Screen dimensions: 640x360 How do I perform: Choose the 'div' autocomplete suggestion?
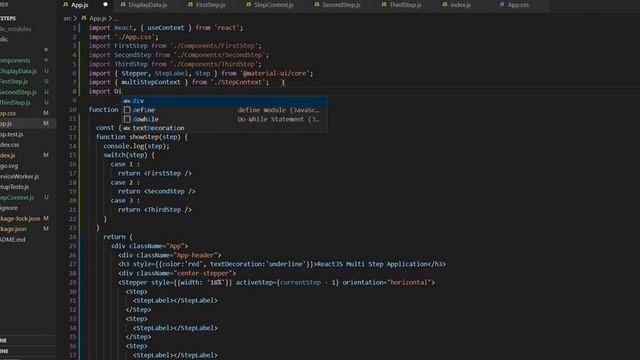[224, 100]
